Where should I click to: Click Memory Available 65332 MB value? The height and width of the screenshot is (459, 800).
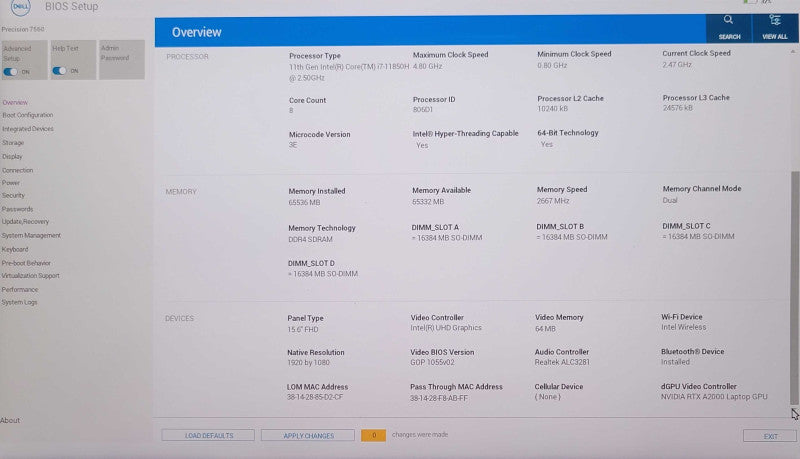[x=428, y=201]
